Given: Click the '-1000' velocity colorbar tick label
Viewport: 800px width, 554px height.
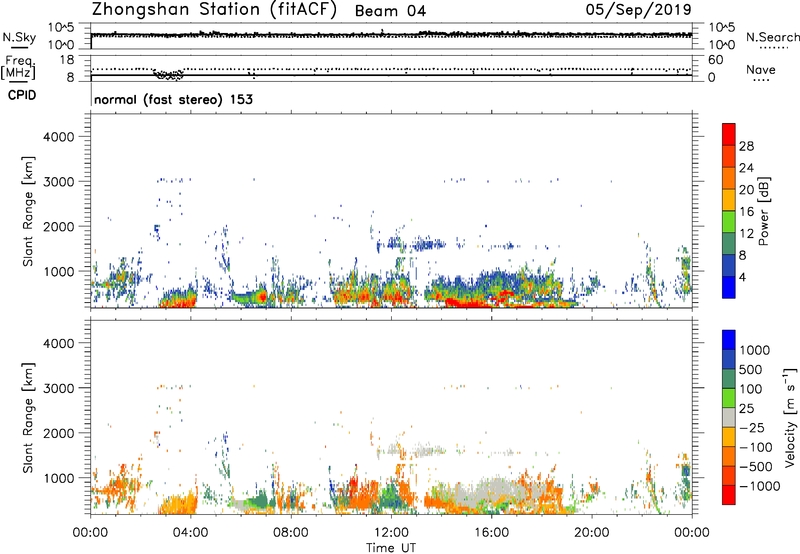Looking at the screenshot, I should (x=760, y=486).
